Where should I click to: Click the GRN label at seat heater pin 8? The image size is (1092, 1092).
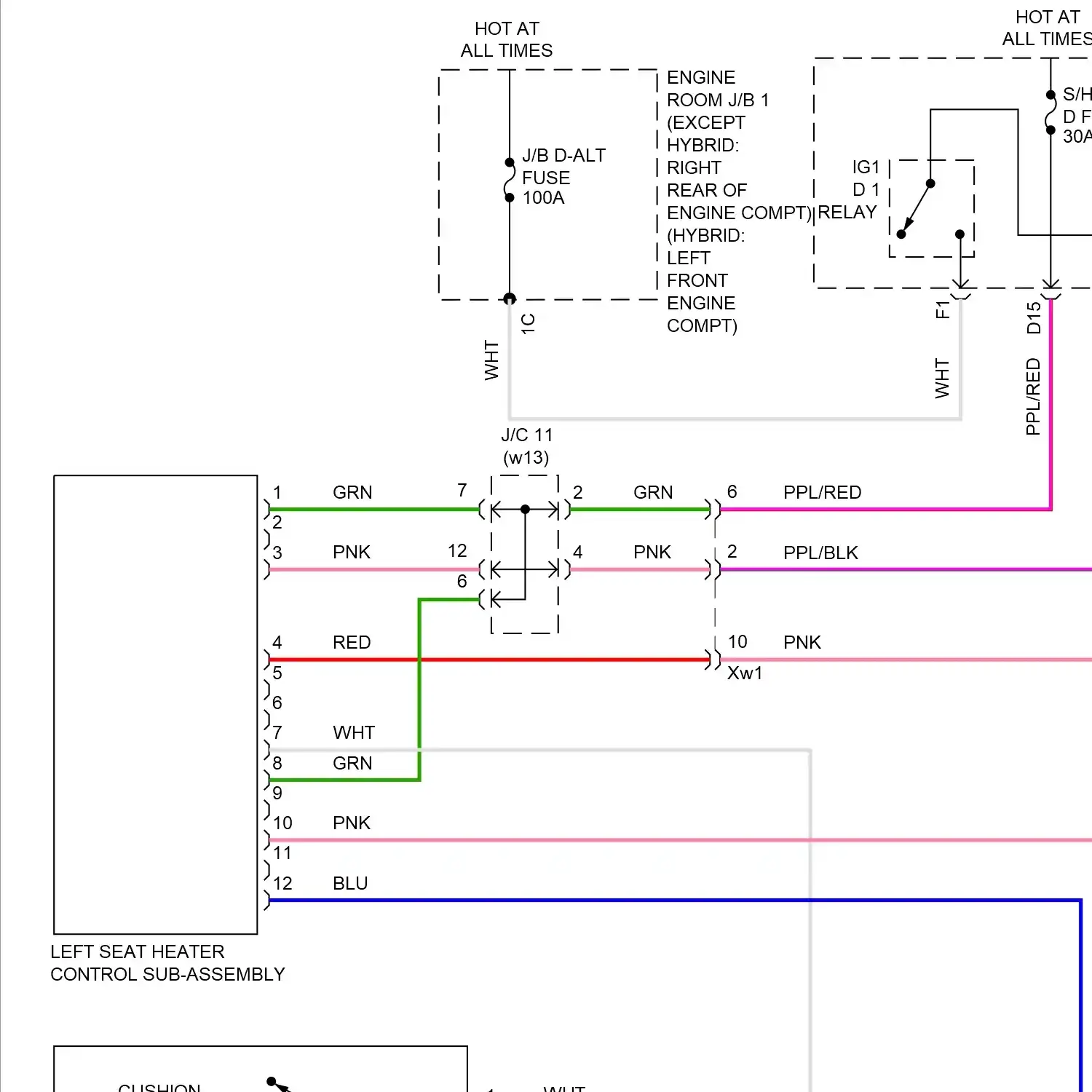click(x=352, y=763)
